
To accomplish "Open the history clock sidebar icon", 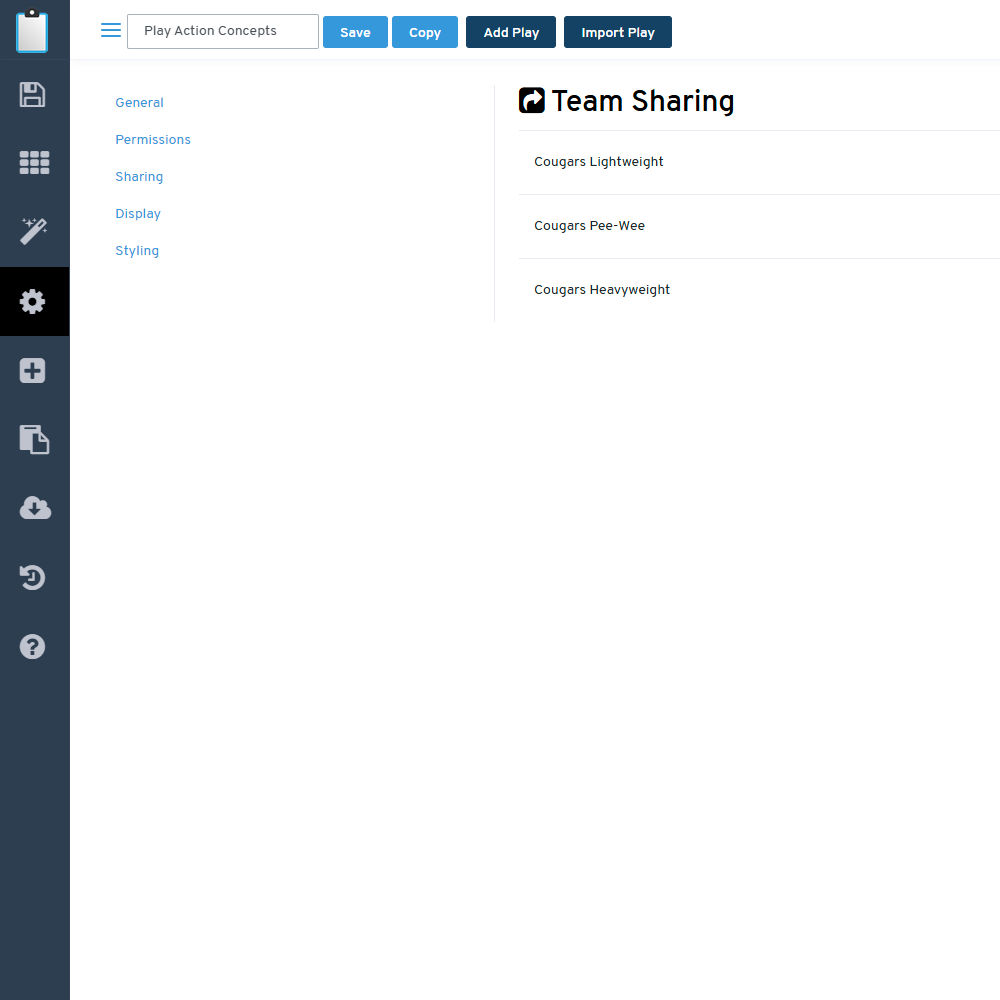I will coord(32,577).
